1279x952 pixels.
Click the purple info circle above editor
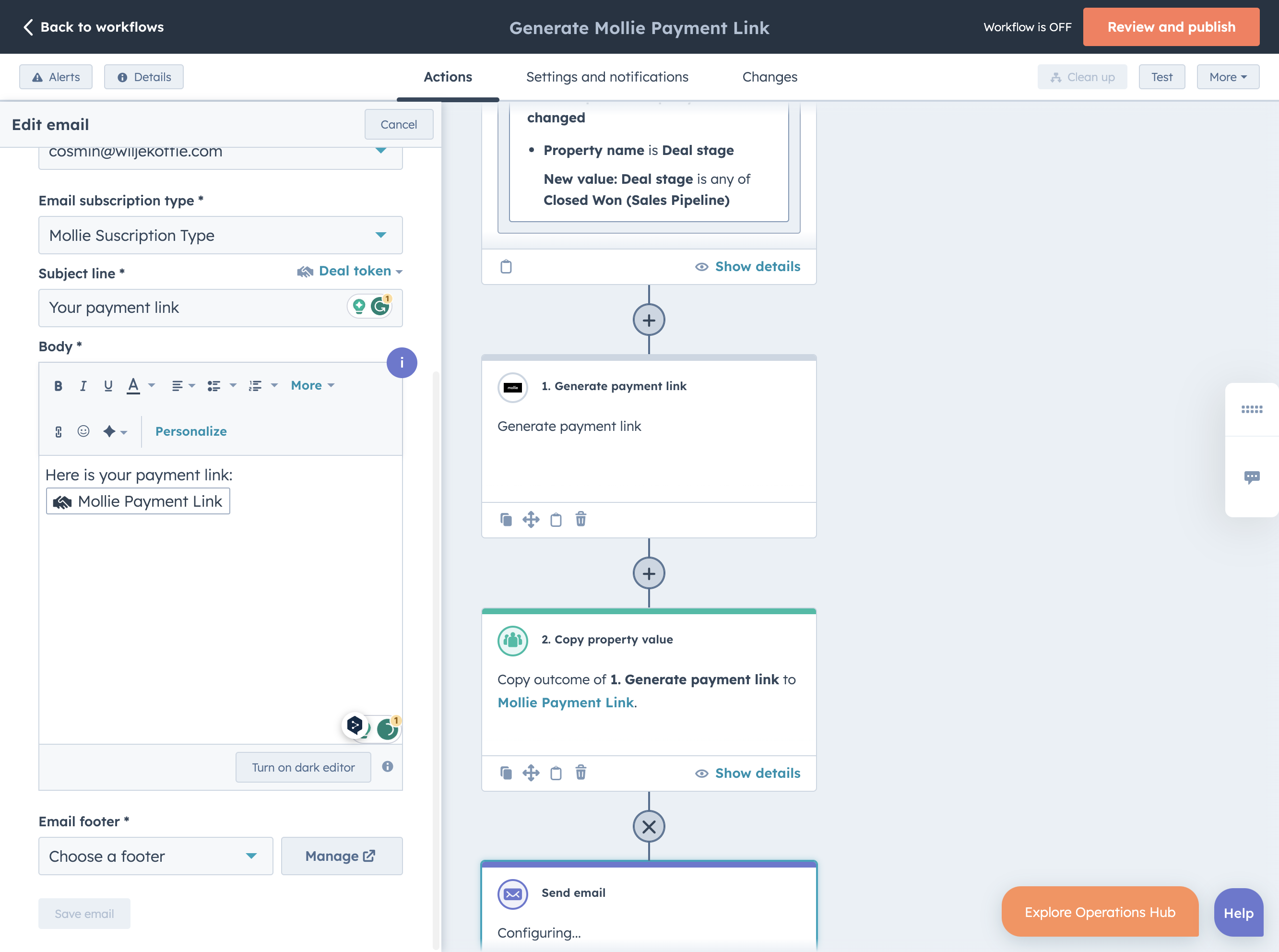pyautogui.click(x=402, y=363)
